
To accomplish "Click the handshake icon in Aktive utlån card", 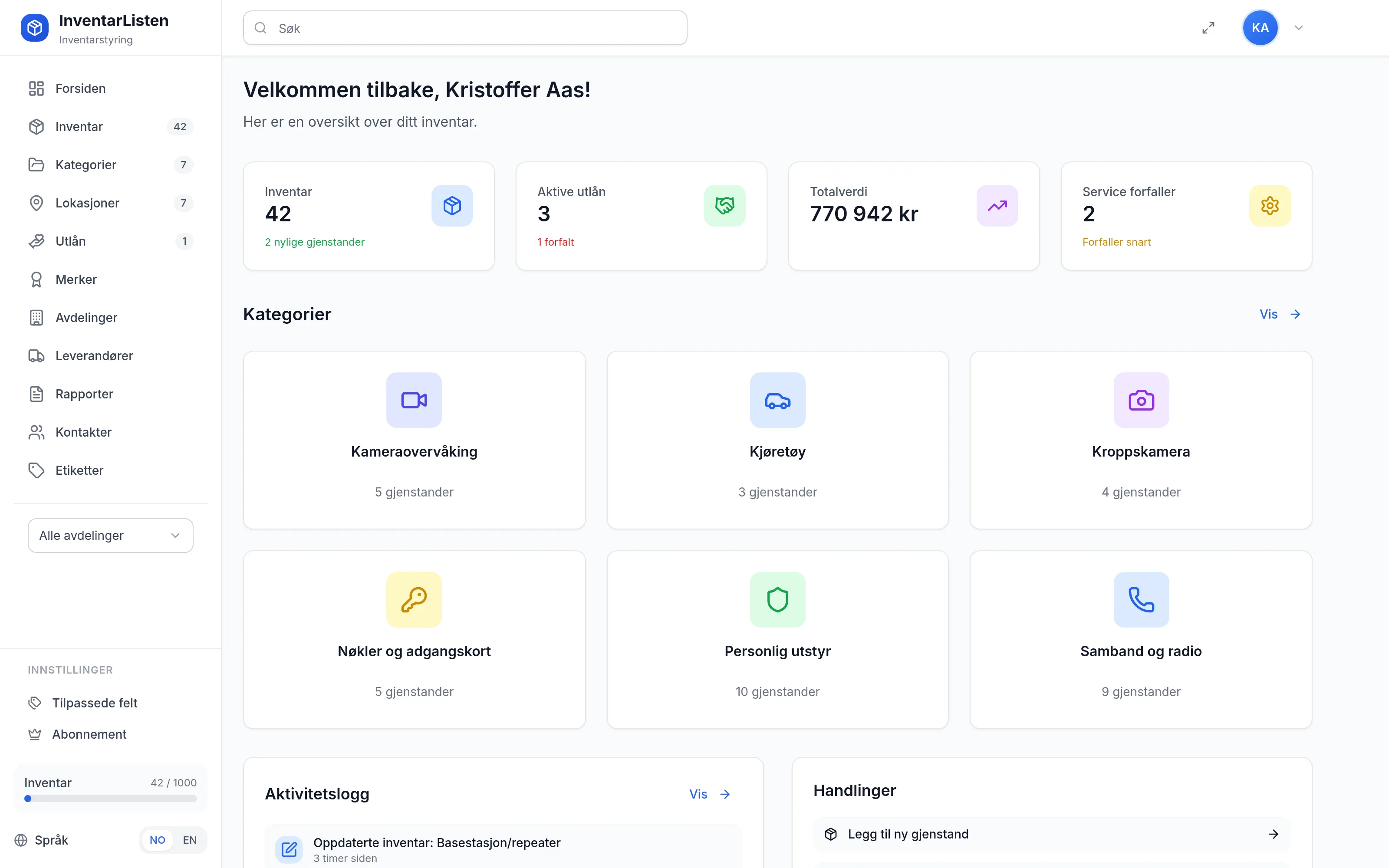I will [724, 206].
